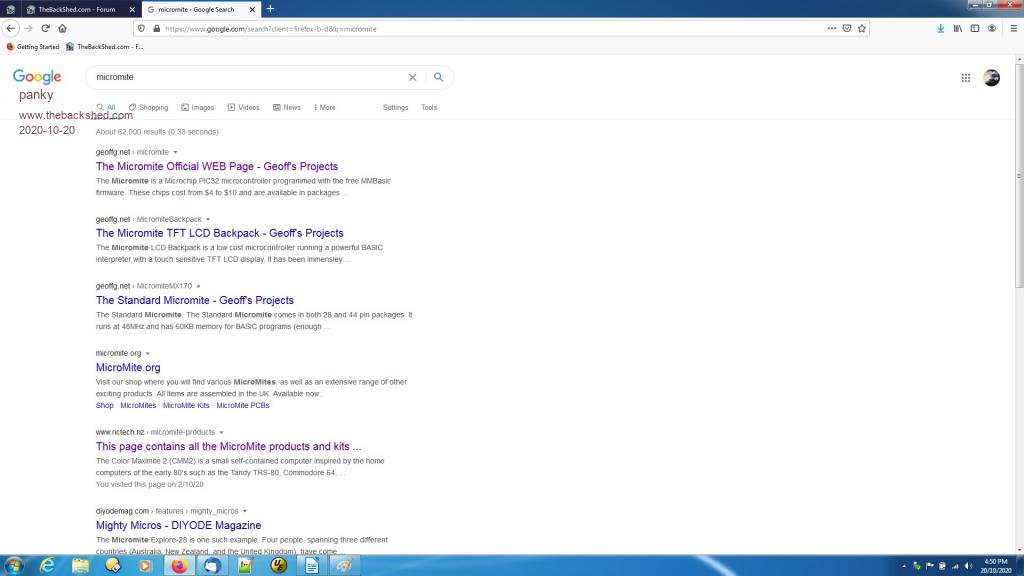Expand dropdown arrow next to geoffg.net › micromite
1024x576 pixels.
coord(176,152)
